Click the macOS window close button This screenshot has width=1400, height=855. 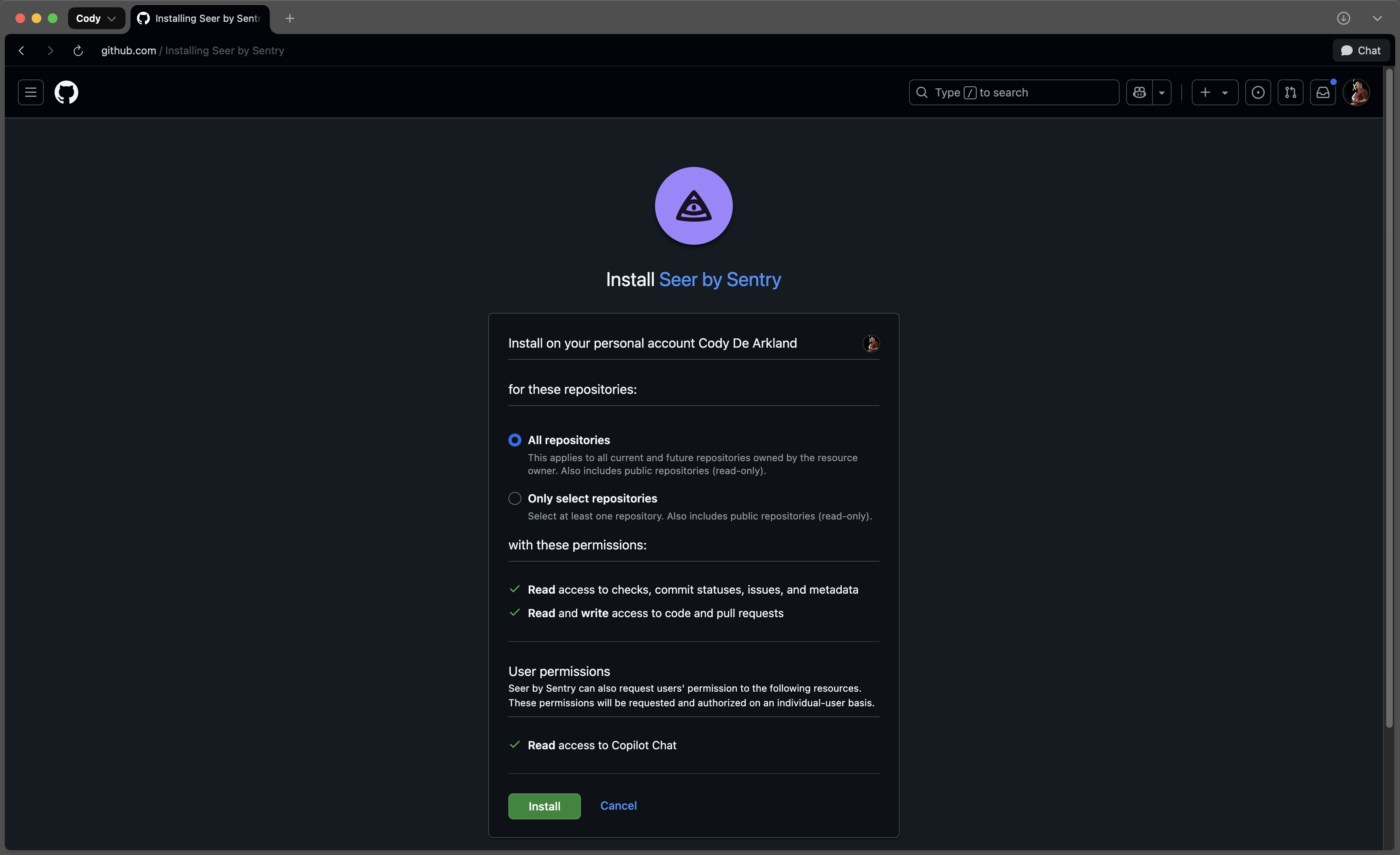[x=20, y=18]
